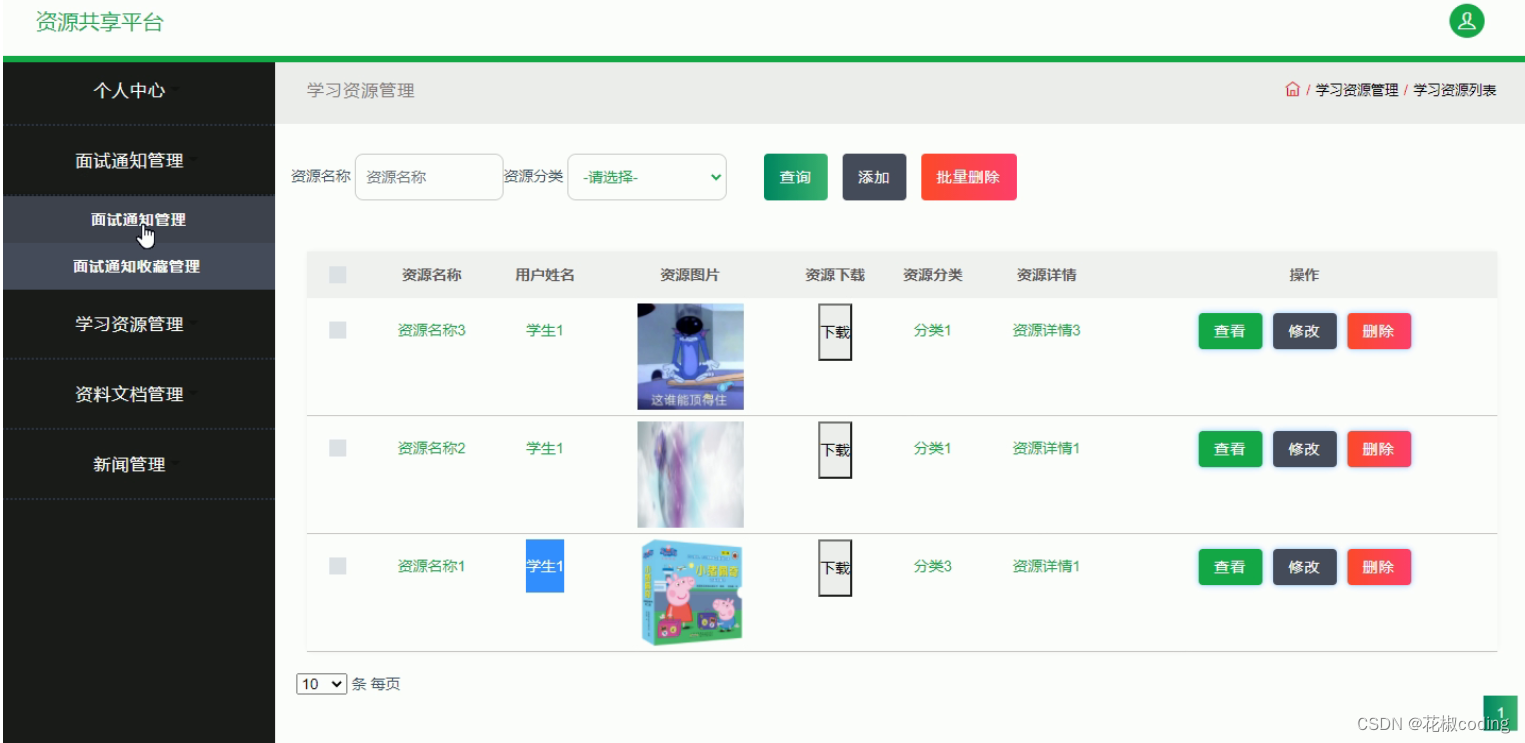The height and width of the screenshot is (743, 1525).
Task: Check the checkbox for 资源名称1 row
Action: click(337, 565)
